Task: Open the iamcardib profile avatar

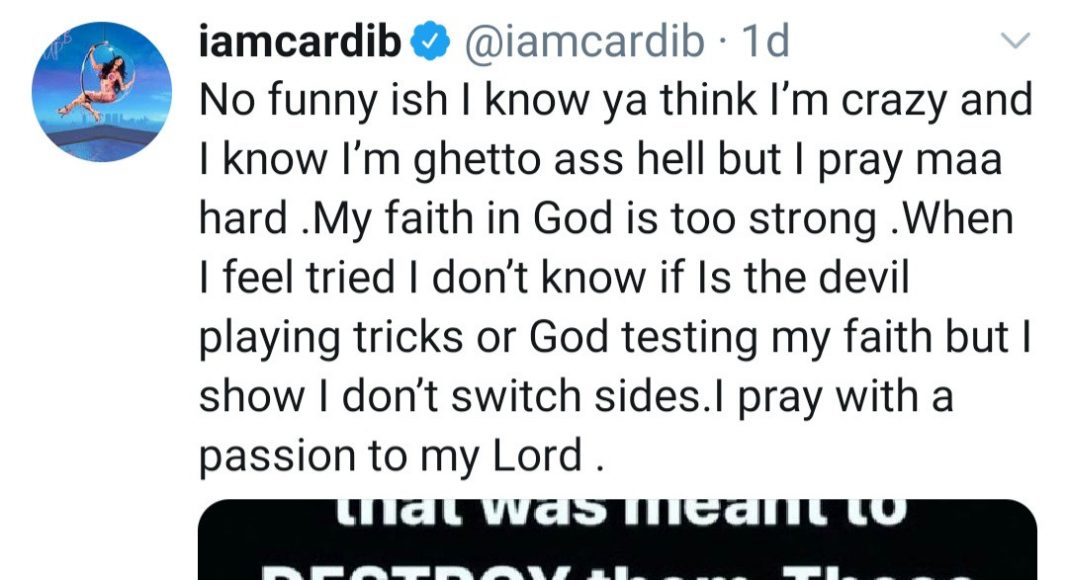Action: (102, 92)
